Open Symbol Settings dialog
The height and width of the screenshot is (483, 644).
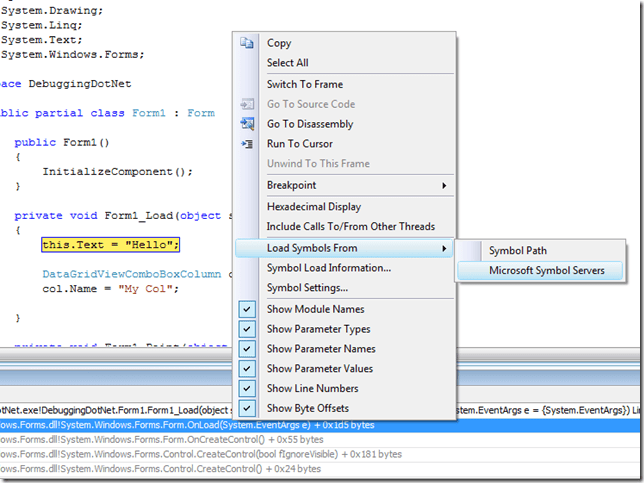(307, 288)
